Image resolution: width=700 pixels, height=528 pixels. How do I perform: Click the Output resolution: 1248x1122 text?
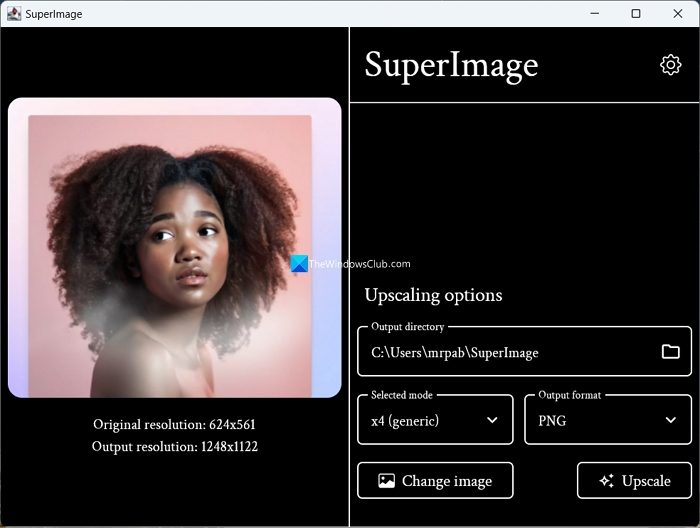(175, 447)
